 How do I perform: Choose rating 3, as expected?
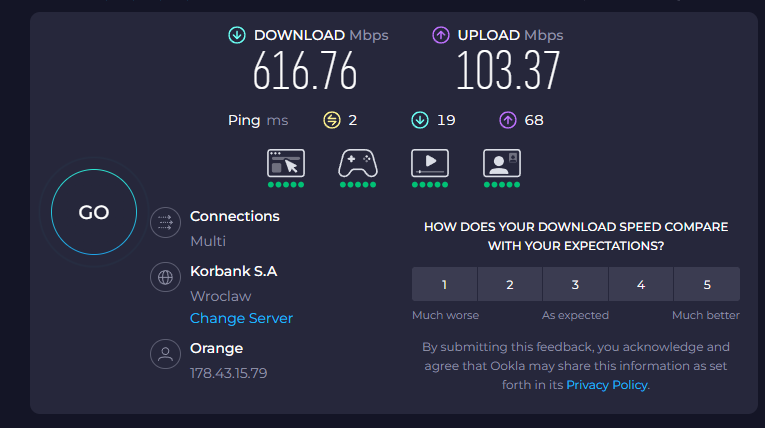pyautogui.click(x=575, y=284)
